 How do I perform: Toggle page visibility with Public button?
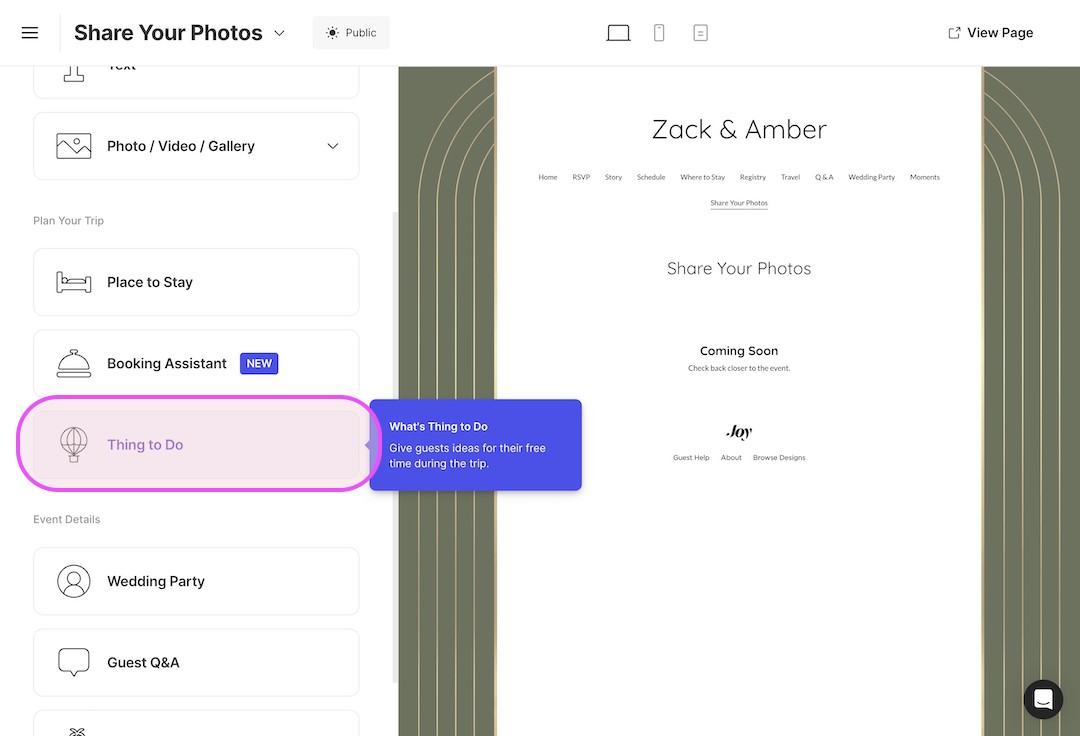tap(350, 32)
